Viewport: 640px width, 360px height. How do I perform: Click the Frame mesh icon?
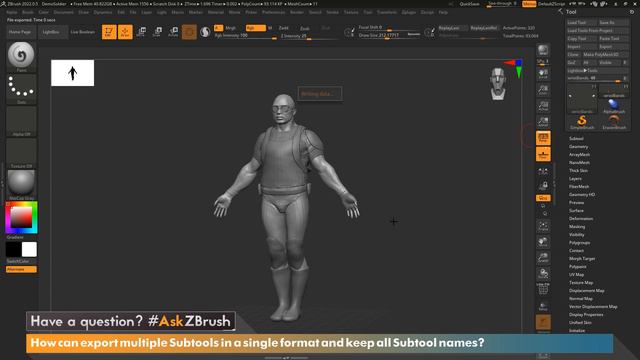point(543,226)
